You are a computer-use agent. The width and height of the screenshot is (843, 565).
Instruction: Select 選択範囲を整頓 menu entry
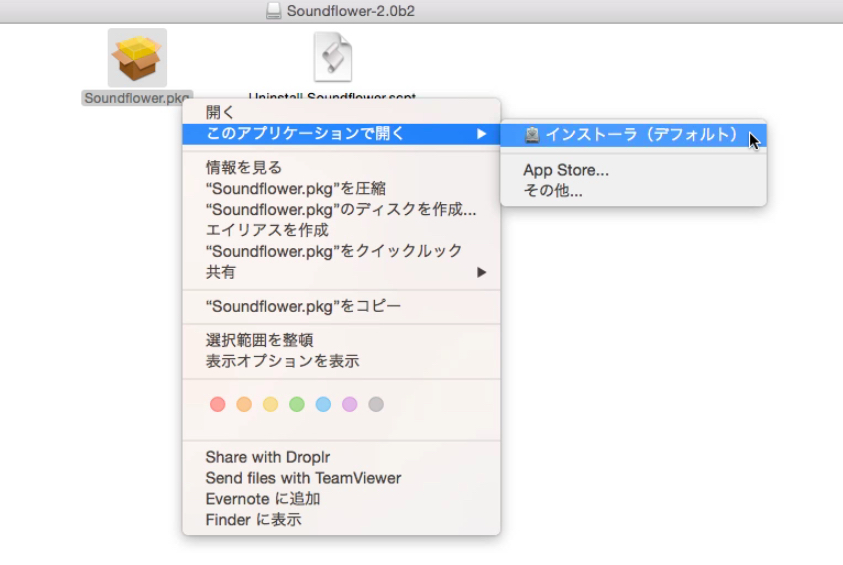coord(341,340)
